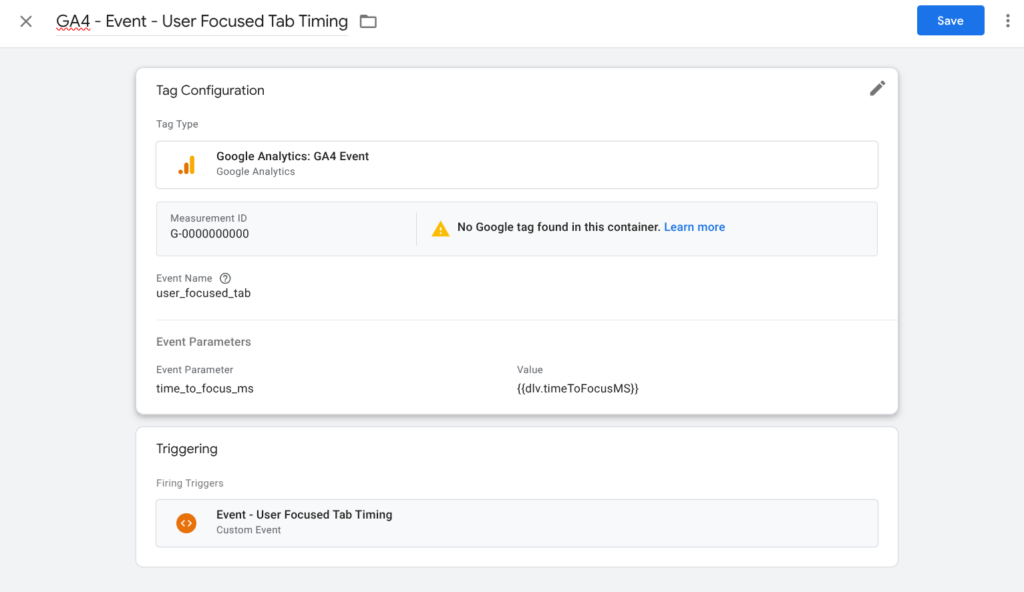This screenshot has width=1024, height=592.
Task: Click the warning triangle about no Google tag
Action: pos(440,227)
